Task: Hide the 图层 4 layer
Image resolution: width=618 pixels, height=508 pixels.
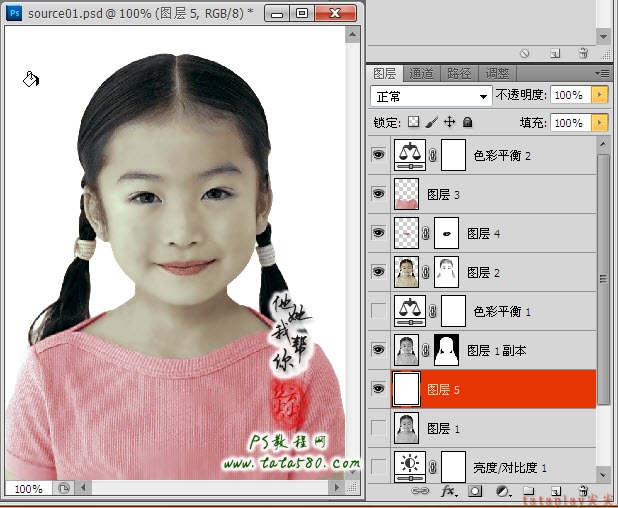Action: tap(378, 233)
